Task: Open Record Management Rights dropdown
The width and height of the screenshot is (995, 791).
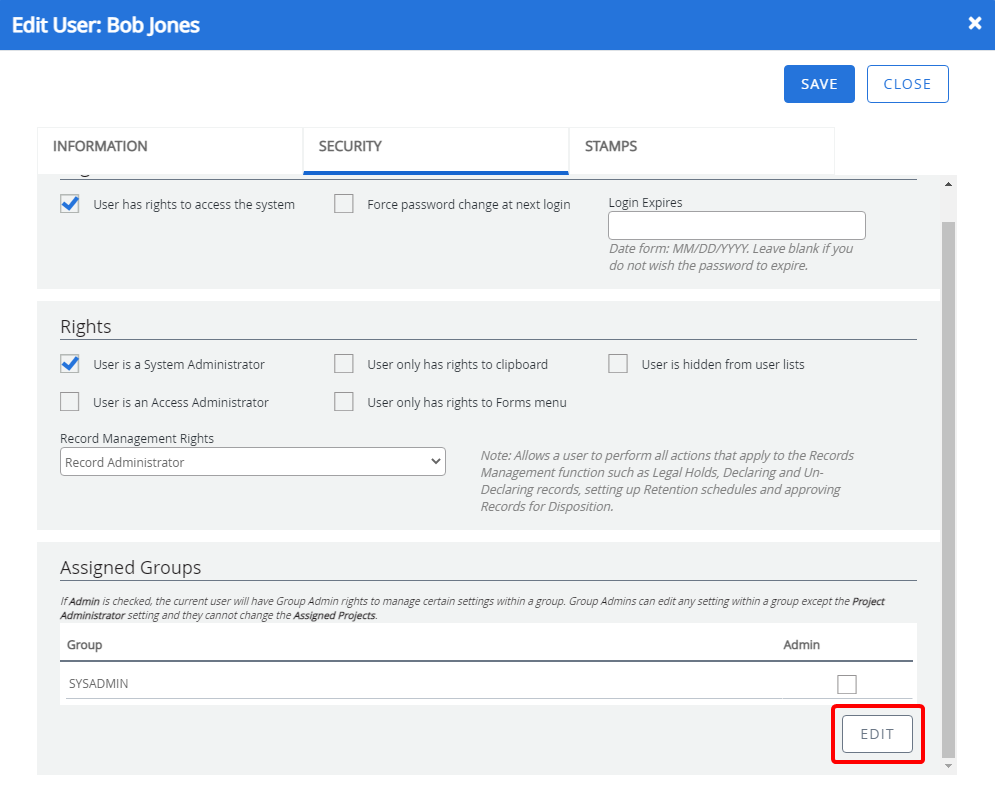Action: (x=252, y=462)
